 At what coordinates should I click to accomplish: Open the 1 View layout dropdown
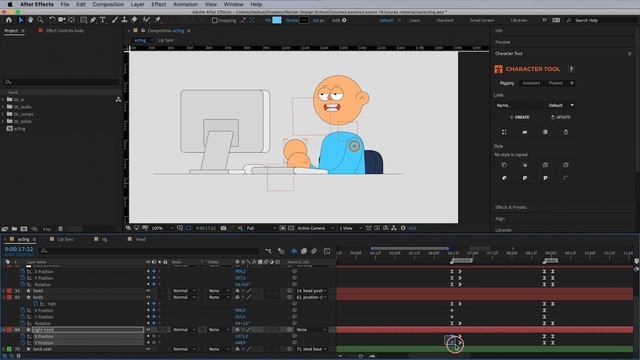click(350, 228)
